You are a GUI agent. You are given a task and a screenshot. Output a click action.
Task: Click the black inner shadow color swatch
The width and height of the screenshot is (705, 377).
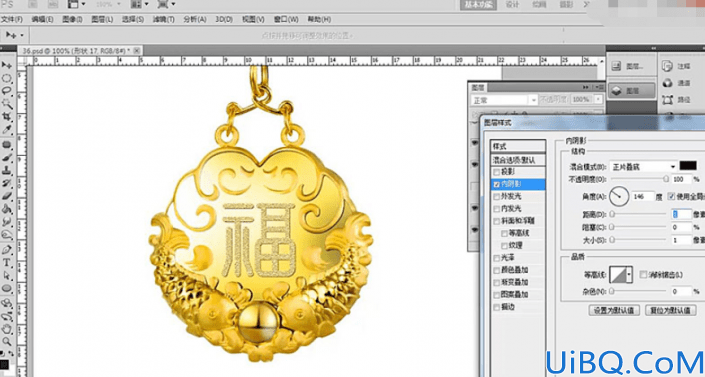688,166
